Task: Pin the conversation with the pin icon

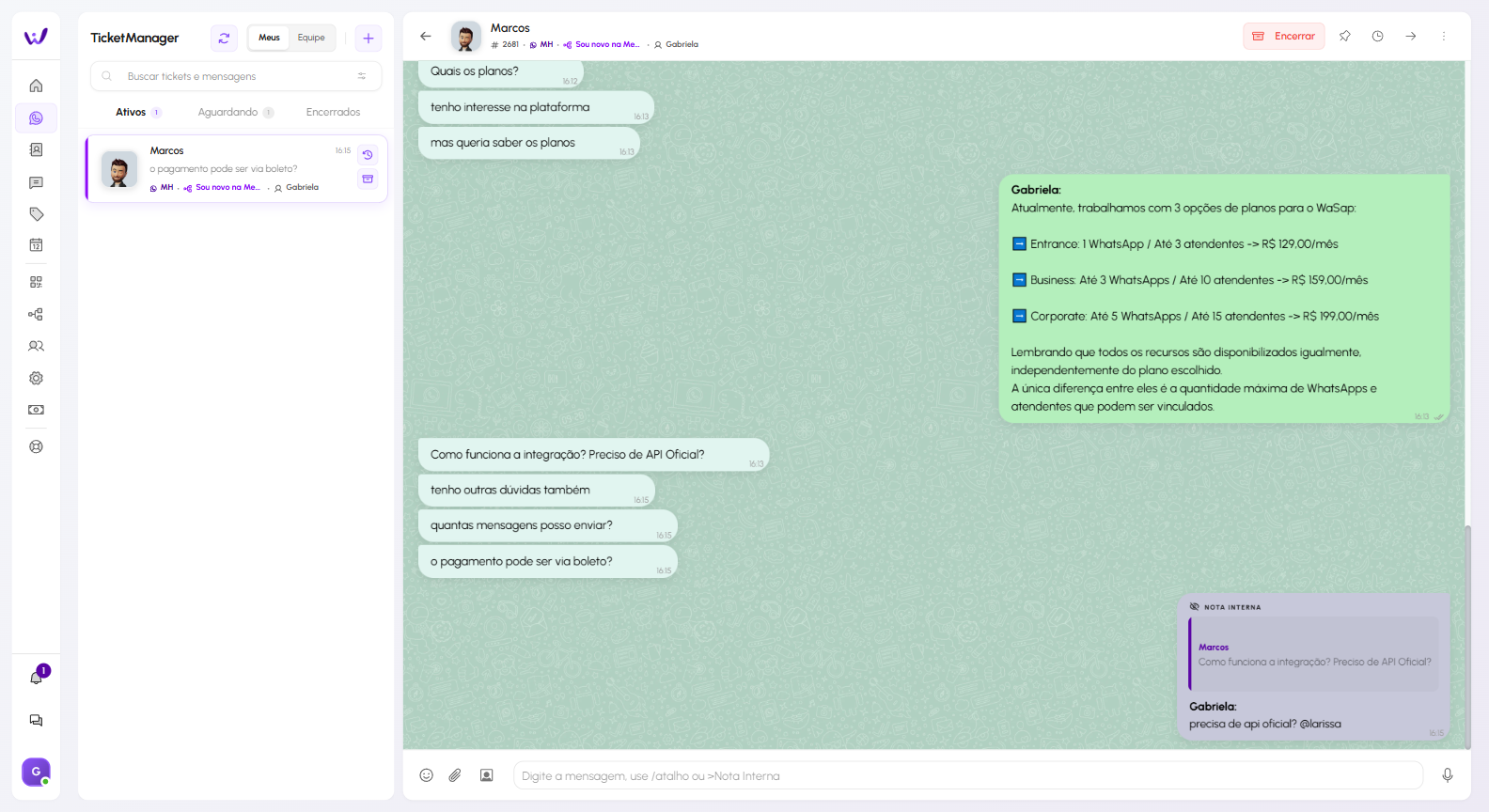Action: tap(1344, 37)
